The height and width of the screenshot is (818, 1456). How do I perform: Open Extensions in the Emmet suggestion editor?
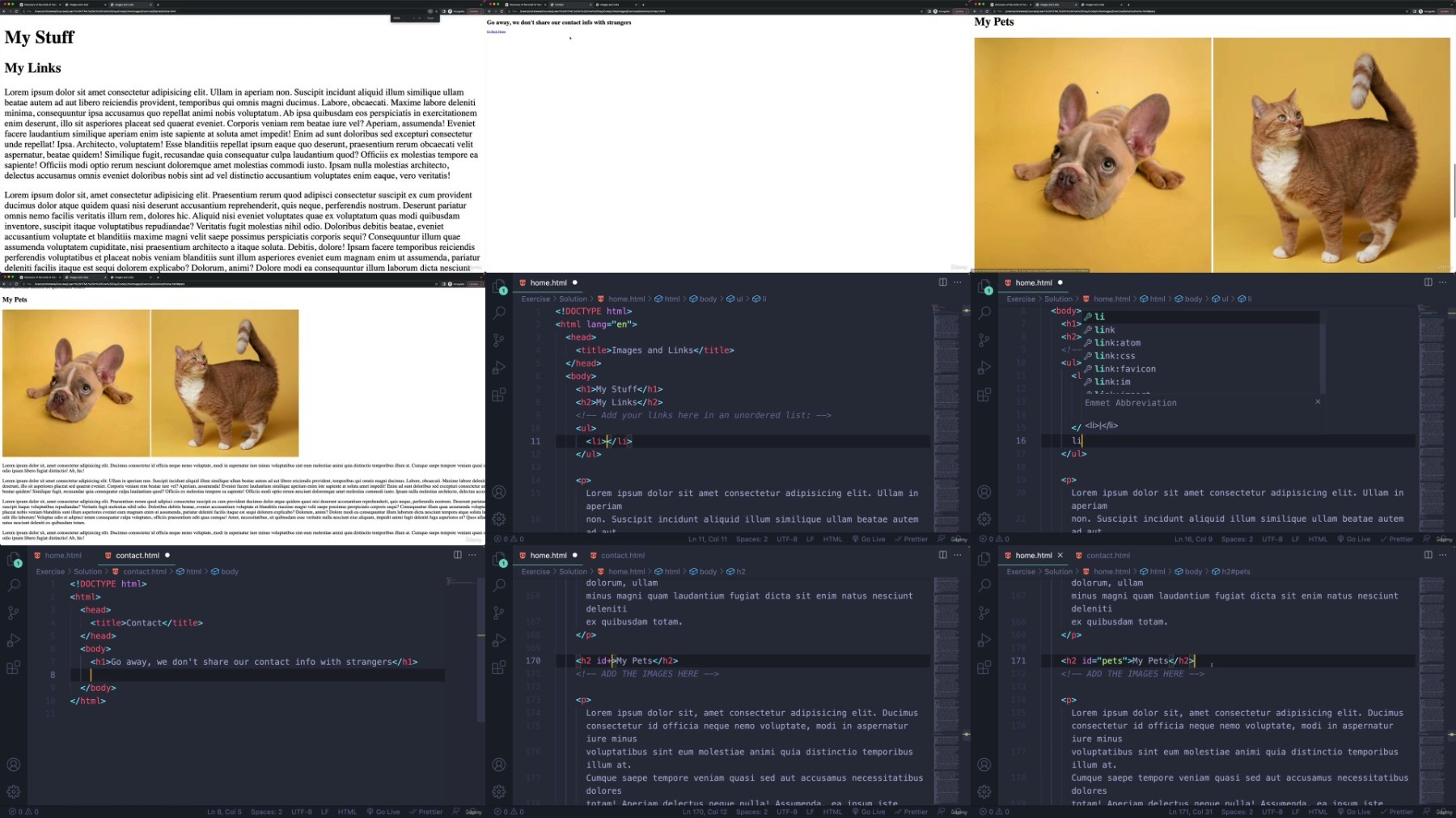pyautogui.click(x=984, y=395)
